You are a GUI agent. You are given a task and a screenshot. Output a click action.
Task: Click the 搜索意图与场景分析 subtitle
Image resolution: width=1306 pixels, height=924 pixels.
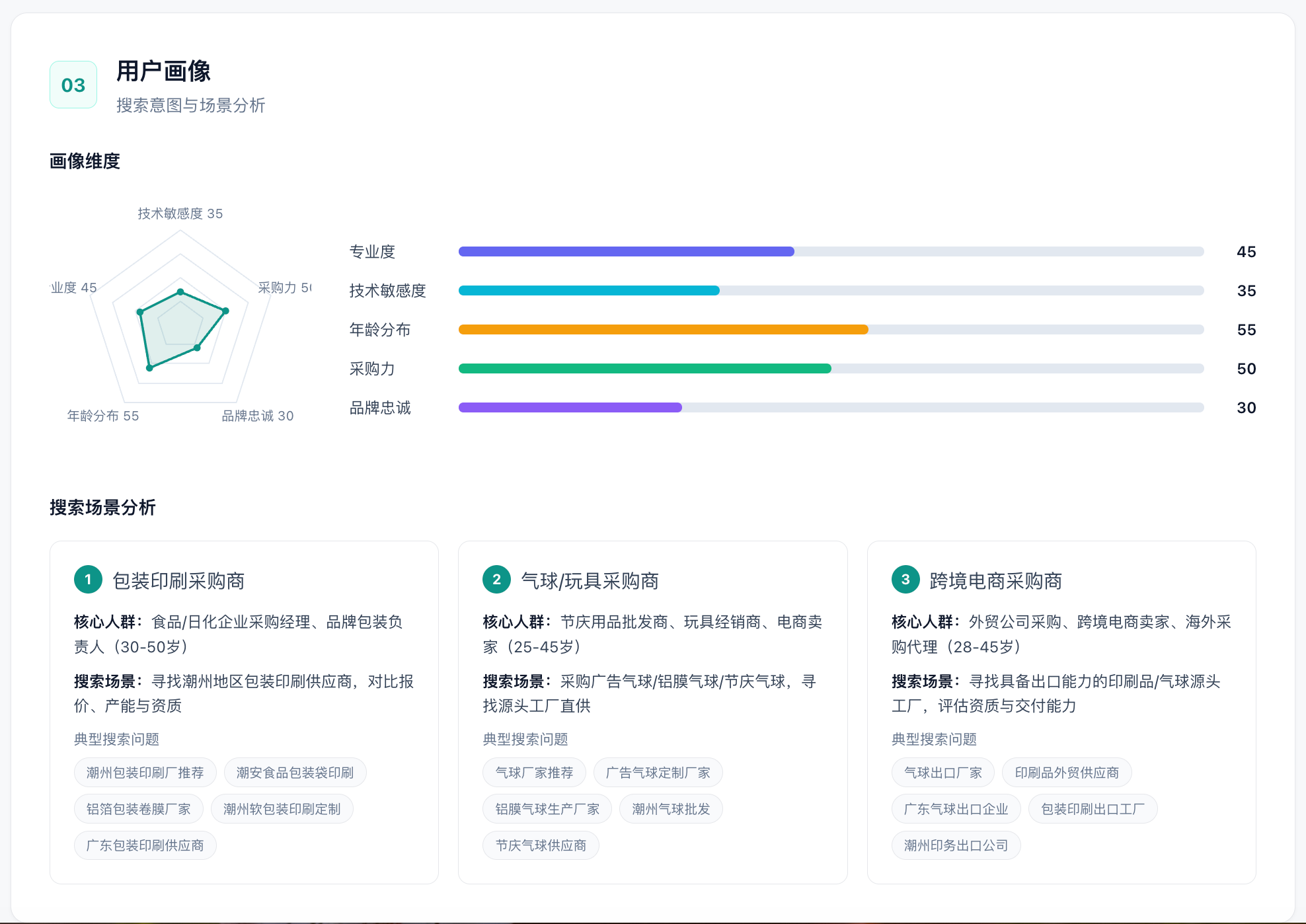[x=190, y=105]
